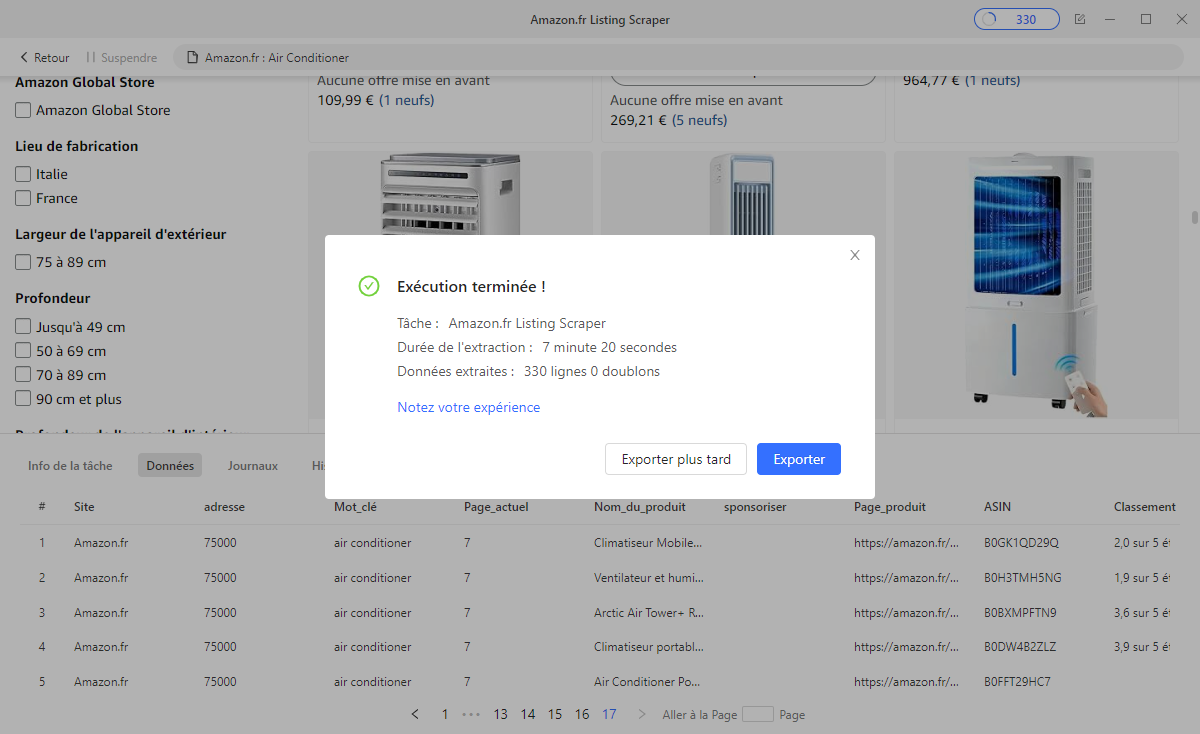Go to results page 16
The width and height of the screenshot is (1200, 734).
582,714
